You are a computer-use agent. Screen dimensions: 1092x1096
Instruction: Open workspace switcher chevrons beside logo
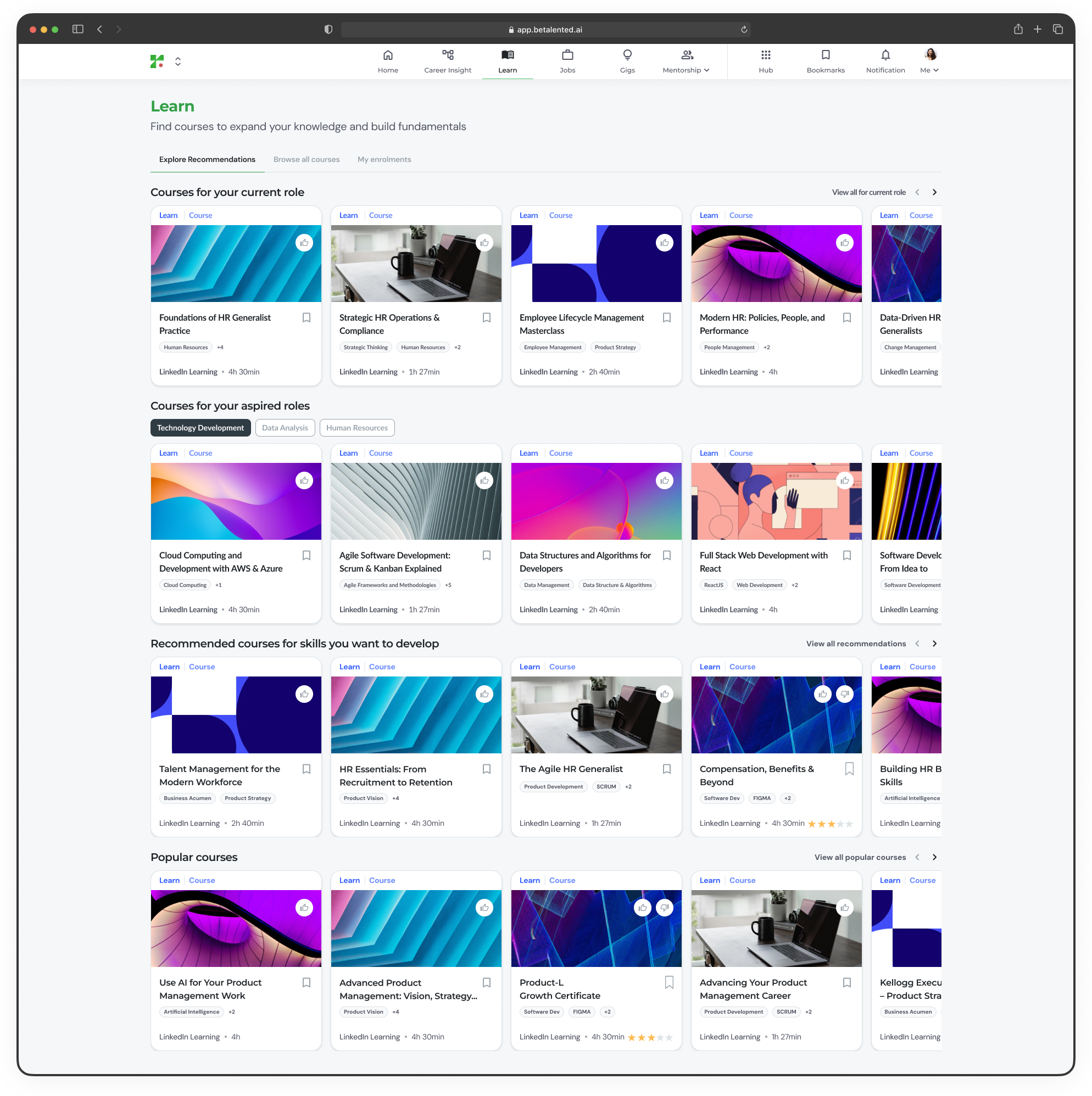point(177,61)
